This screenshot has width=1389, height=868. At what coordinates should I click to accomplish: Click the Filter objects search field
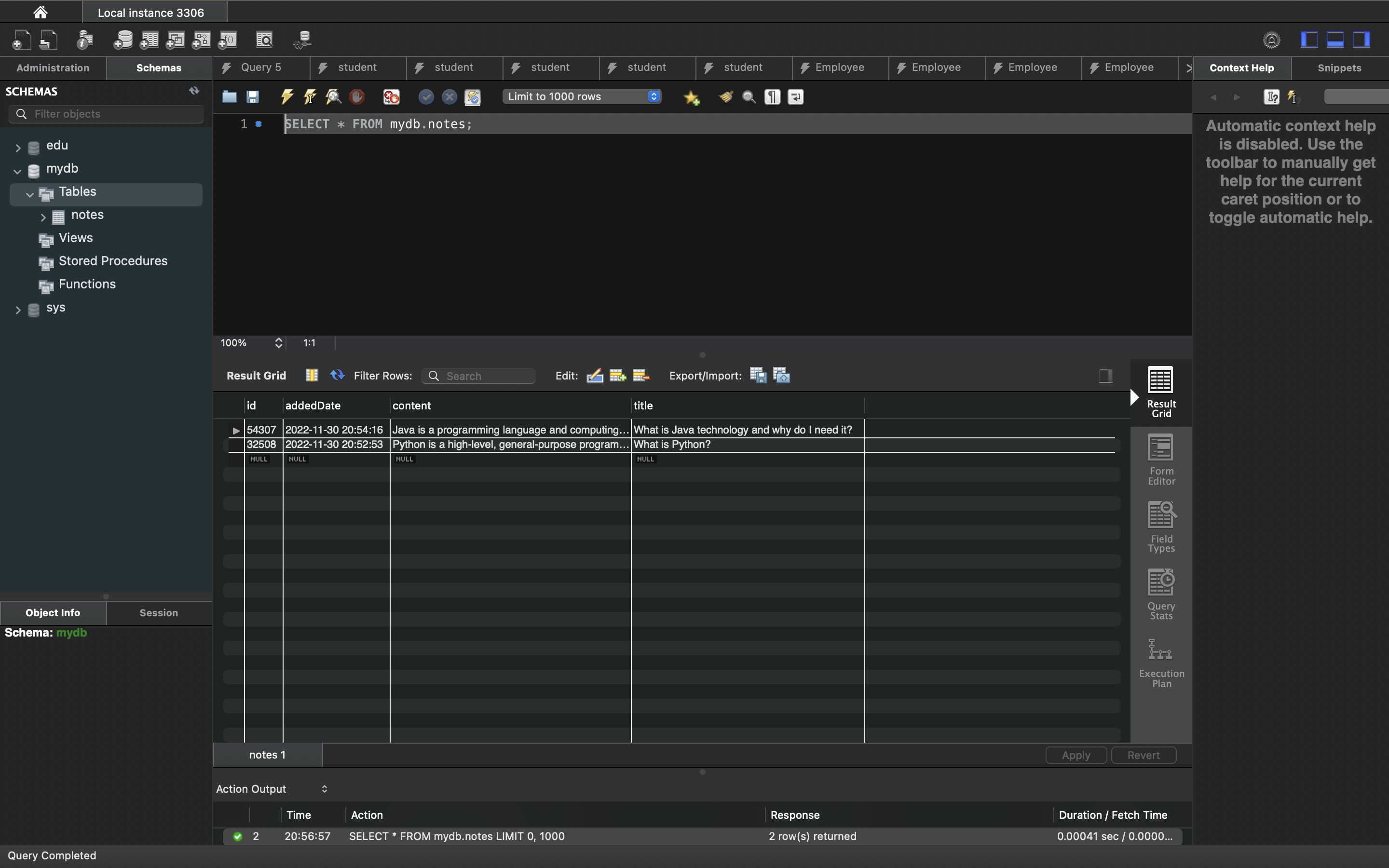pyautogui.click(x=106, y=114)
